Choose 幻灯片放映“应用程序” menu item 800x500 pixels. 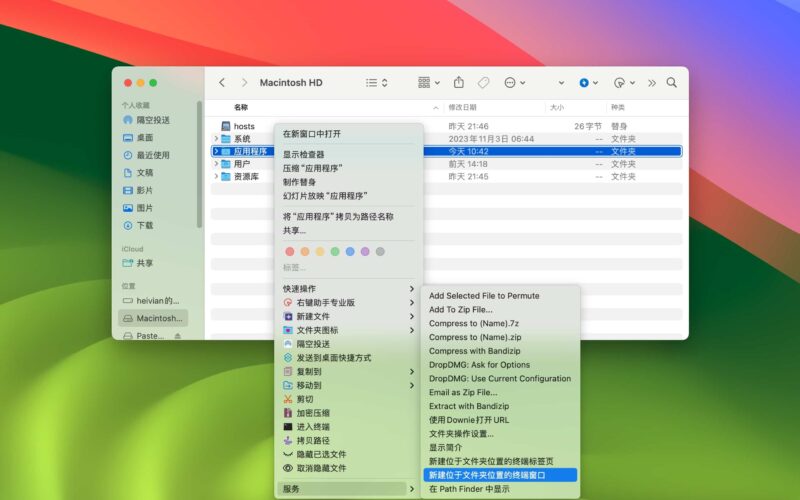(326, 196)
